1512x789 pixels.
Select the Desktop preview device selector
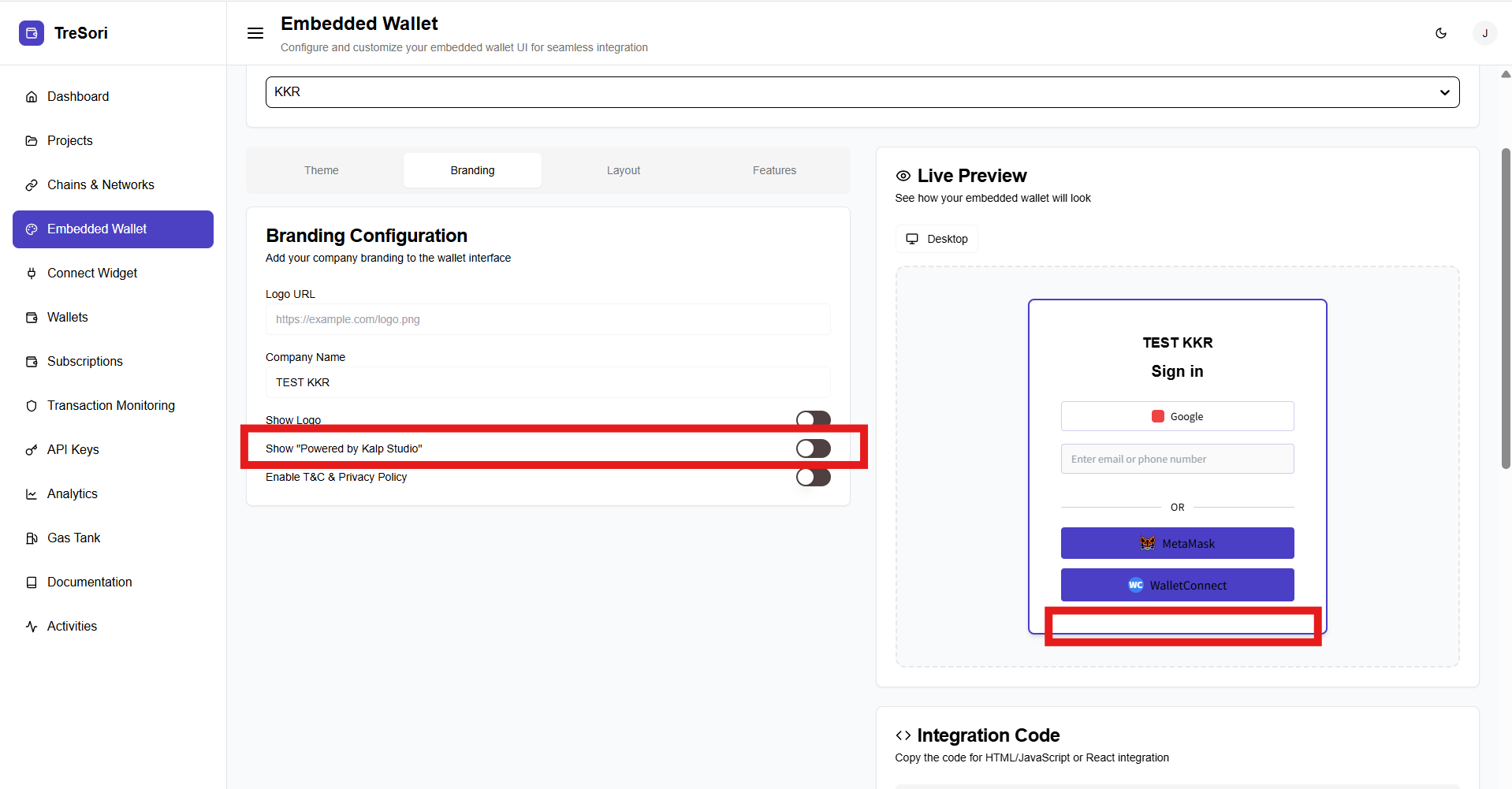[937, 239]
